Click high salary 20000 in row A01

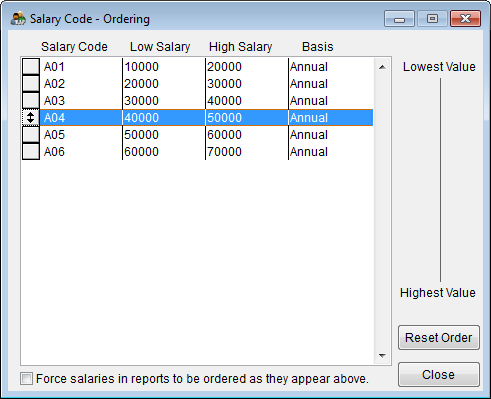[247, 67]
